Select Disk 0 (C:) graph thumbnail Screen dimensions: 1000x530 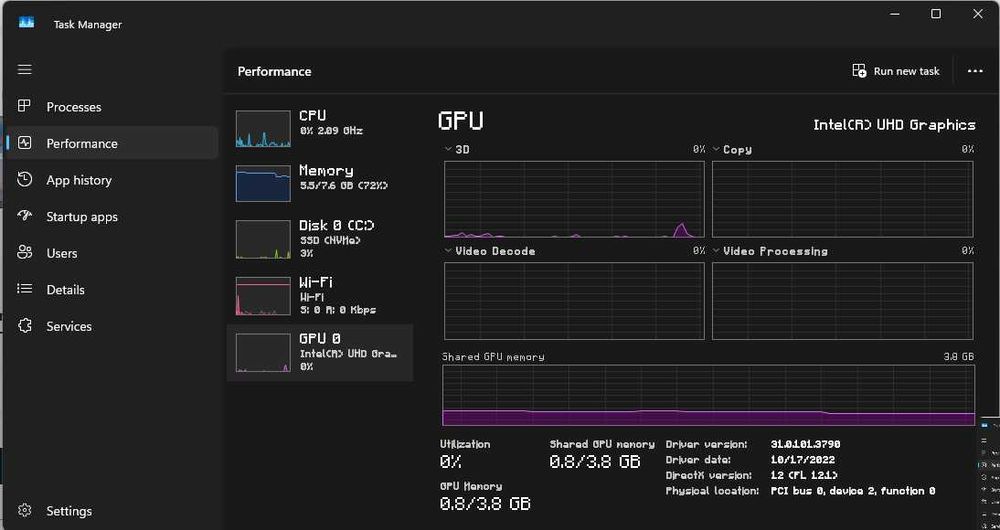(x=263, y=239)
